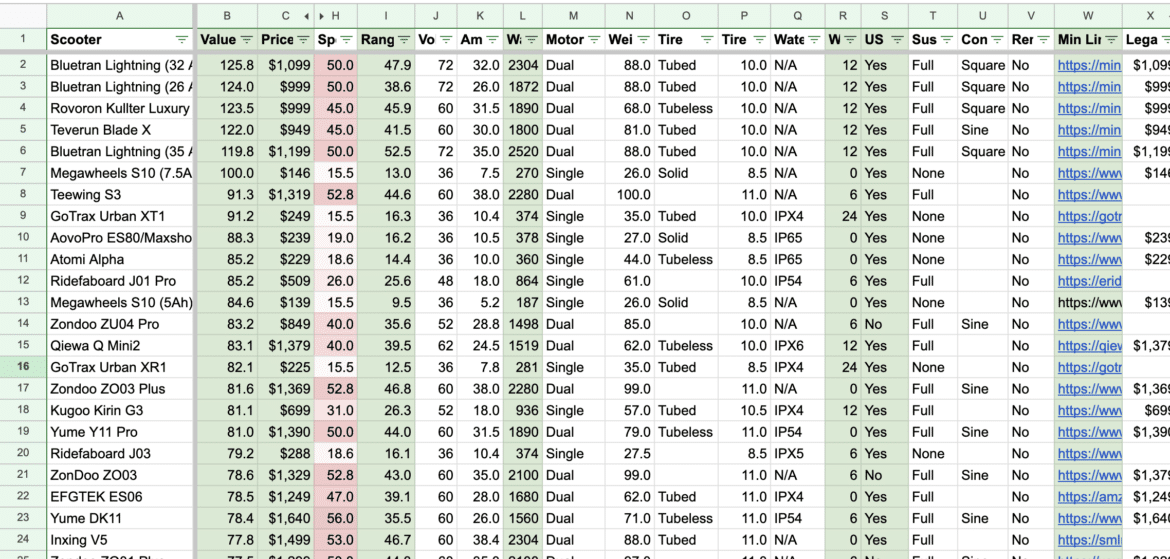Select row 2 by its row number
The image size is (1170, 559).
tap(22, 65)
